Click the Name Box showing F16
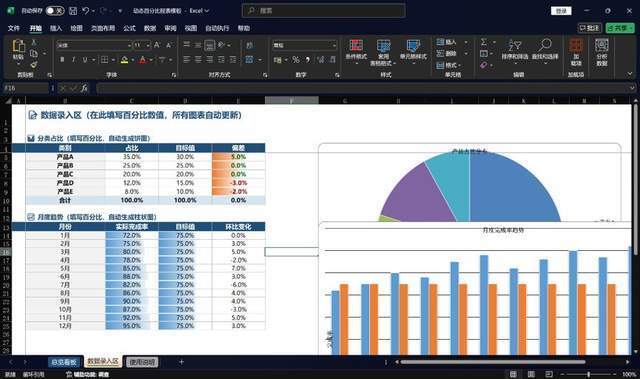The image size is (640, 379). [x=26, y=88]
